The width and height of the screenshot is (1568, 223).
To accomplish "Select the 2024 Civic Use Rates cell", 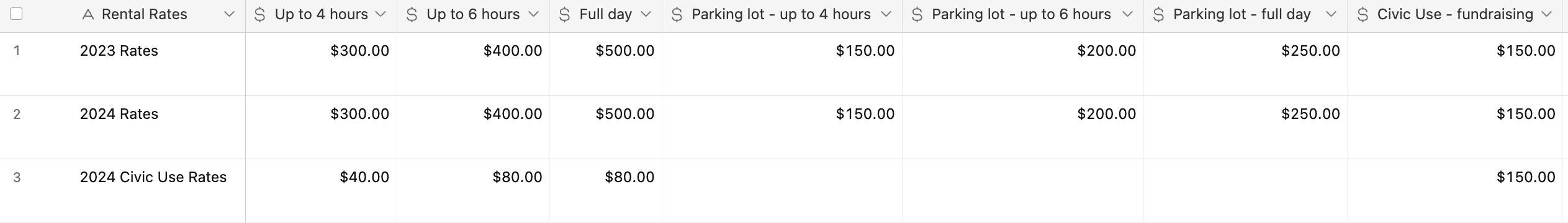I will [x=159, y=190].
